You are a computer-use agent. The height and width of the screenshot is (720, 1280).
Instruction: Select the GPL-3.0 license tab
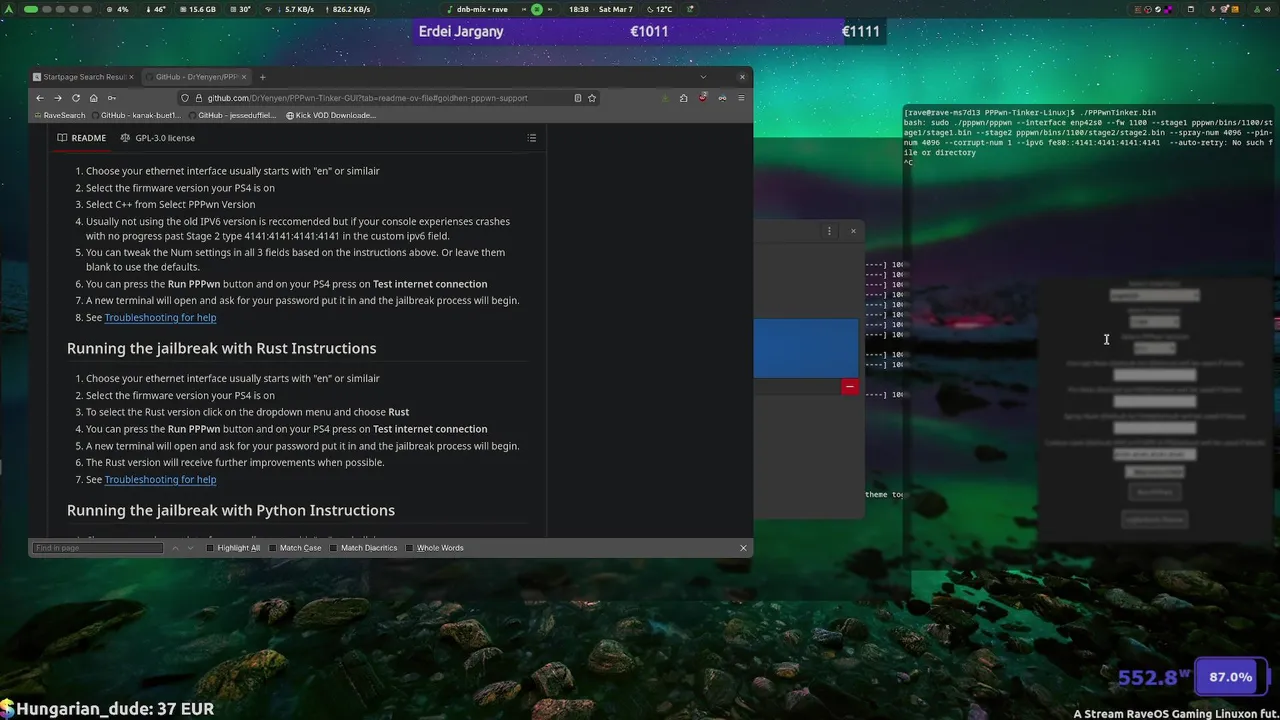click(x=158, y=138)
